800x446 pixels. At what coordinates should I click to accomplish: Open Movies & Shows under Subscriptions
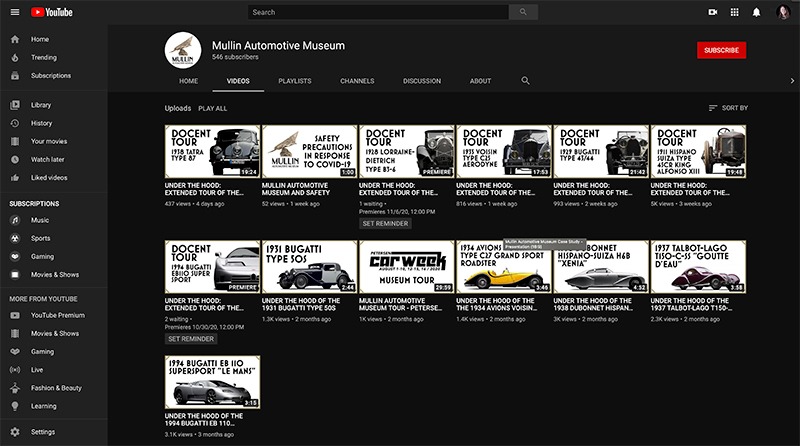pyautogui.click(x=54, y=275)
